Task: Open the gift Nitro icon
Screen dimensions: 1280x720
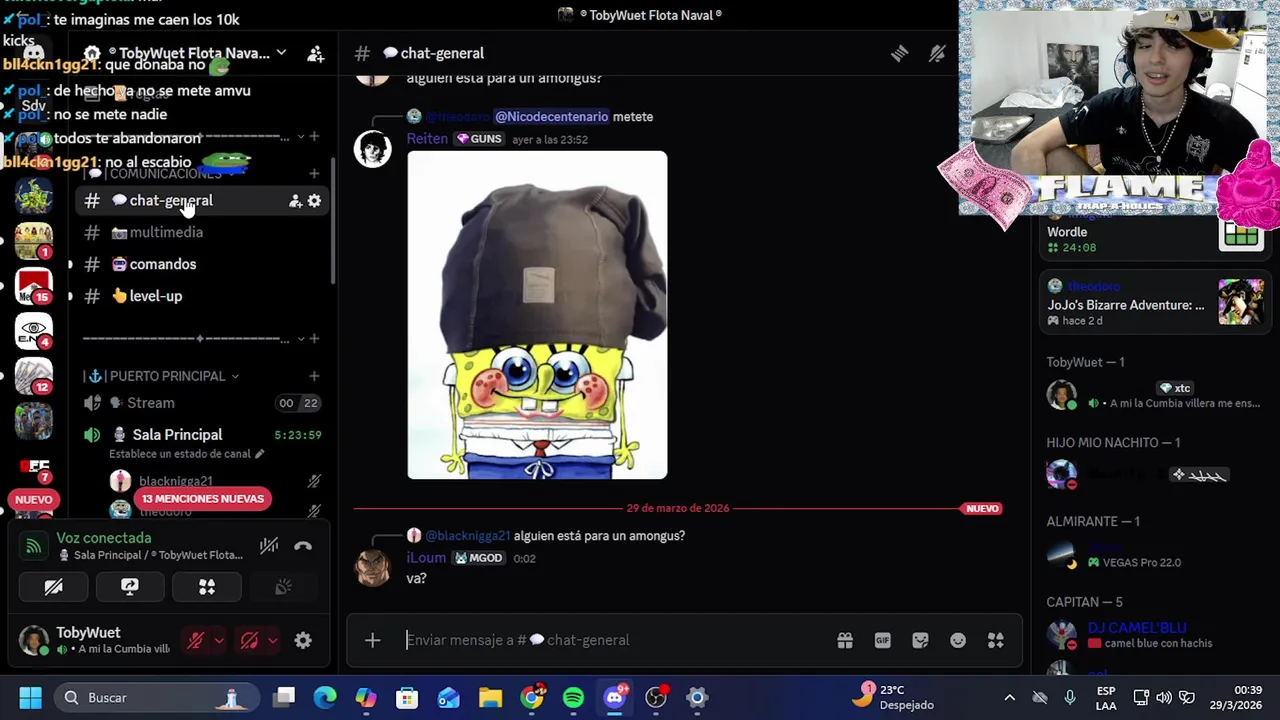Action: (845, 641)
